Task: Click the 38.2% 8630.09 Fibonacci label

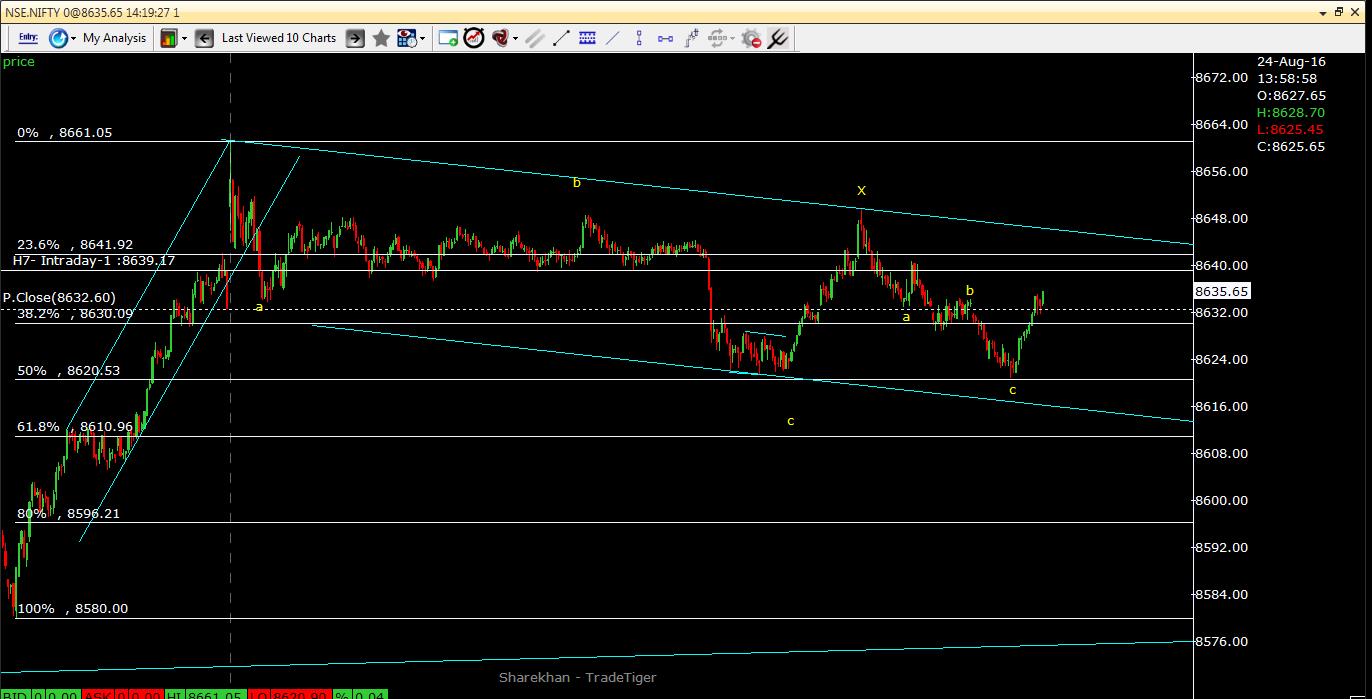Action: click(75, 313)
